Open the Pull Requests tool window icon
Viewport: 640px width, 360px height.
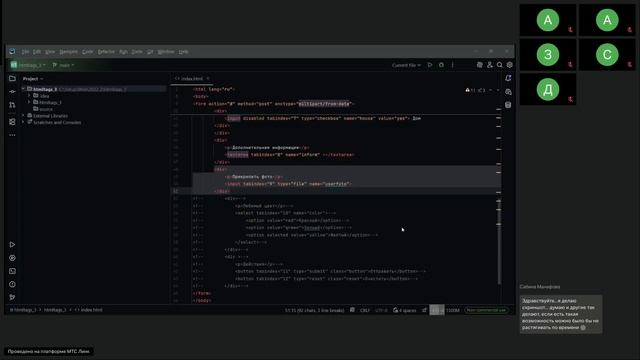click(x=12, y=105)
